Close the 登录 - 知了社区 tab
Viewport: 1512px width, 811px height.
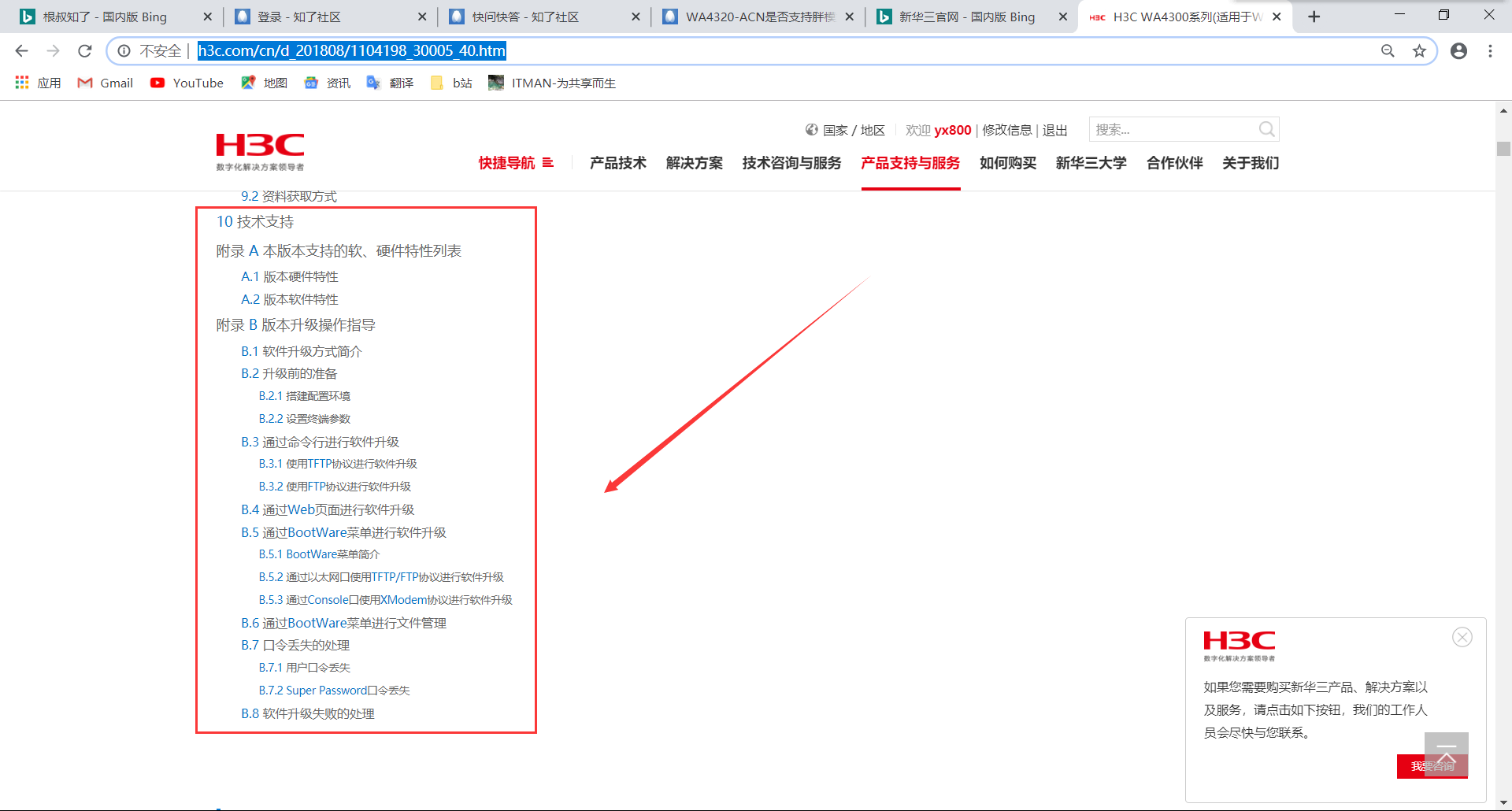(x=422, y=17)
